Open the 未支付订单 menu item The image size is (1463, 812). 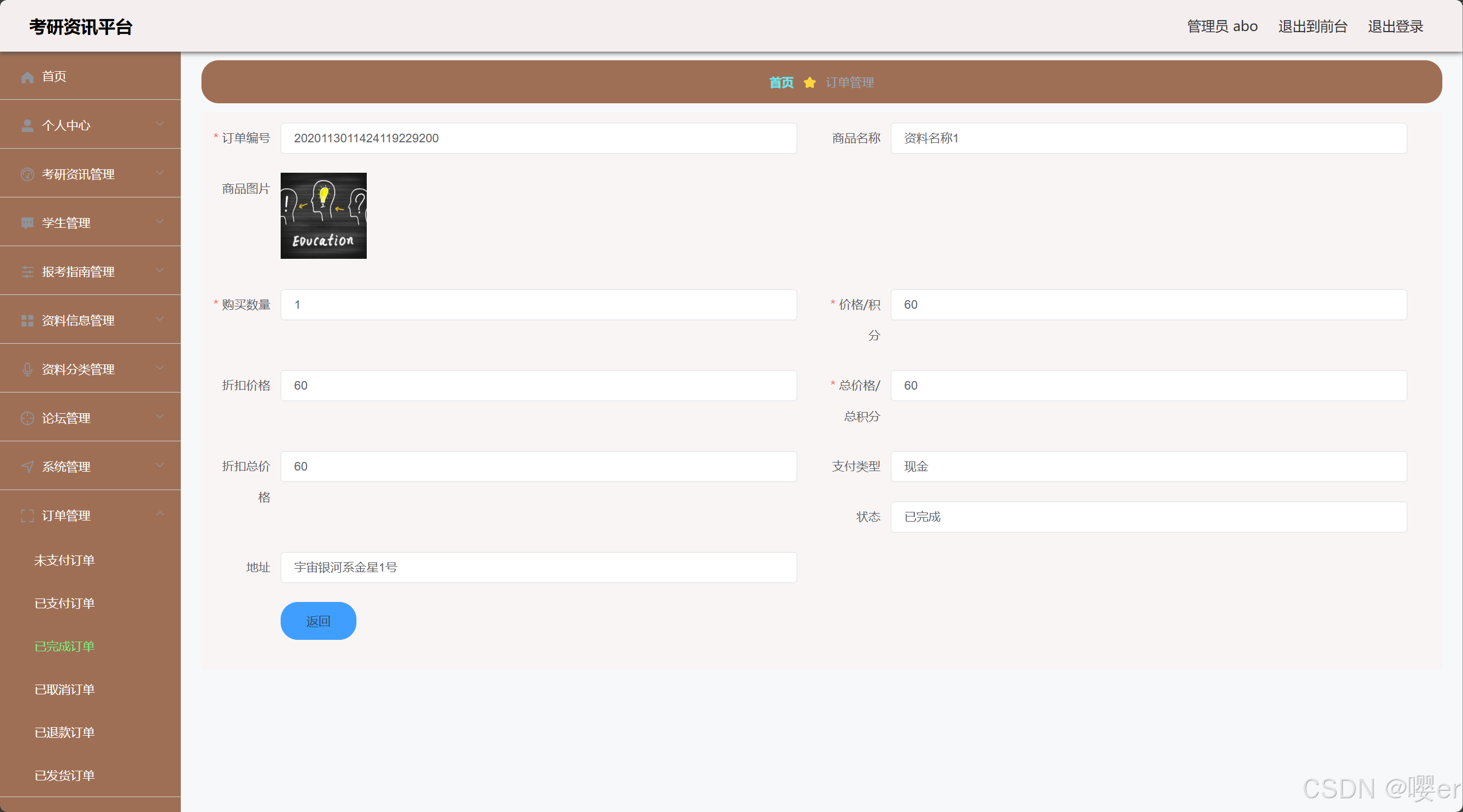[64, 561]
